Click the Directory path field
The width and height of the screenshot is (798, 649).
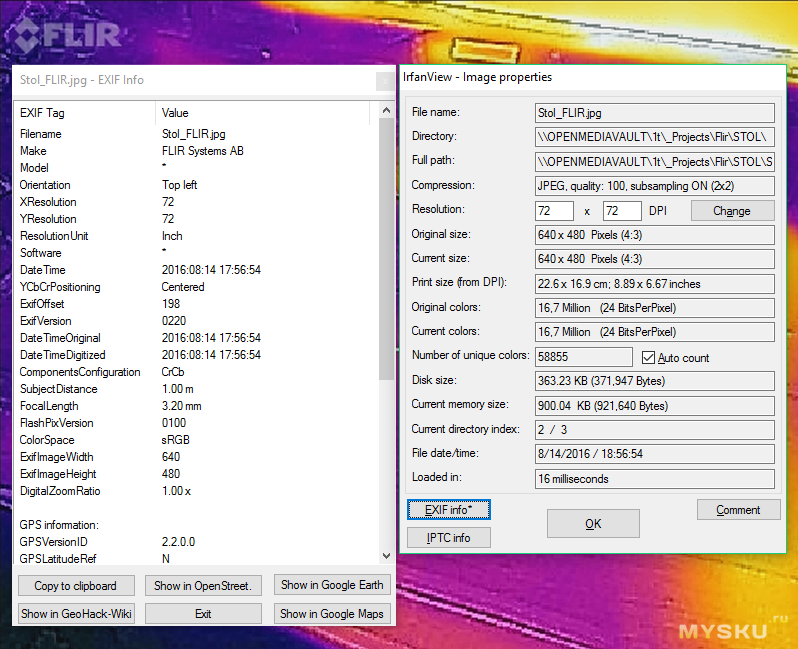pos(655,137)
